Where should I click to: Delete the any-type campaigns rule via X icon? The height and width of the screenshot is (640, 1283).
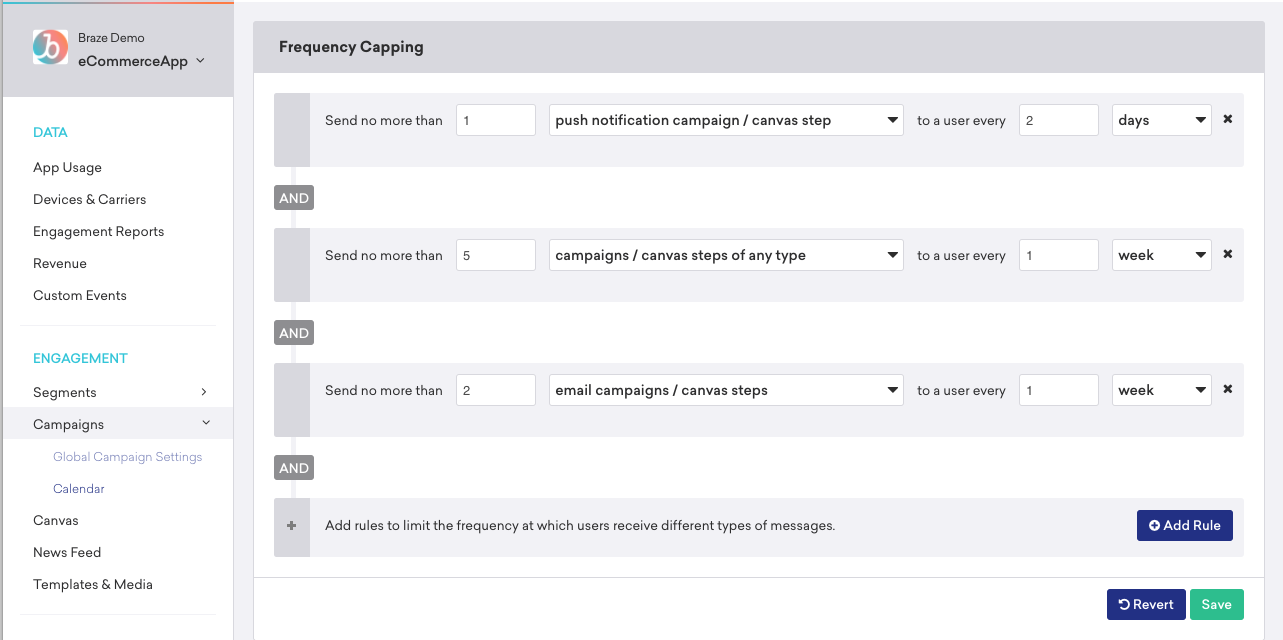coord(1228,254)
